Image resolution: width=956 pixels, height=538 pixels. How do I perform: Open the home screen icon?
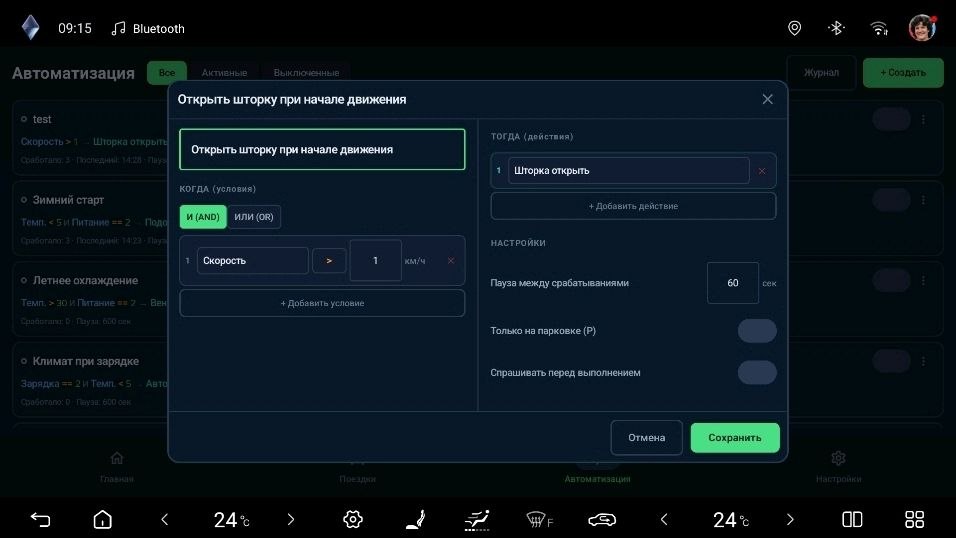click(102, 519)
